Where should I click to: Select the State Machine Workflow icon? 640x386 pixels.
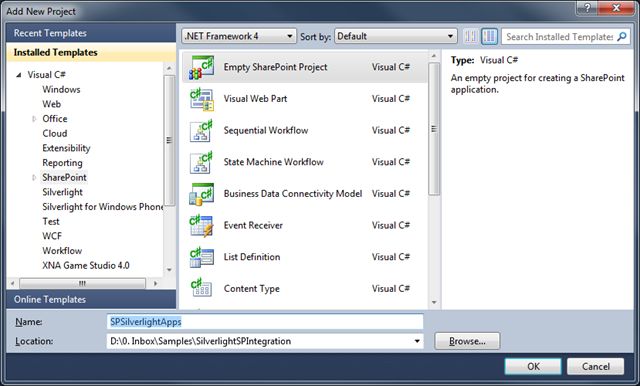pyautogui.click(x=201, y=162)
